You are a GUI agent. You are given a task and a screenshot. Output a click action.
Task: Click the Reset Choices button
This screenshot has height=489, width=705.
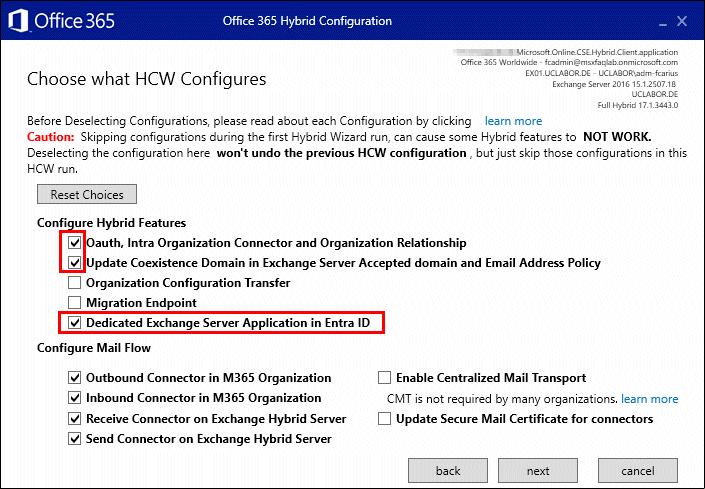(87, 194)
